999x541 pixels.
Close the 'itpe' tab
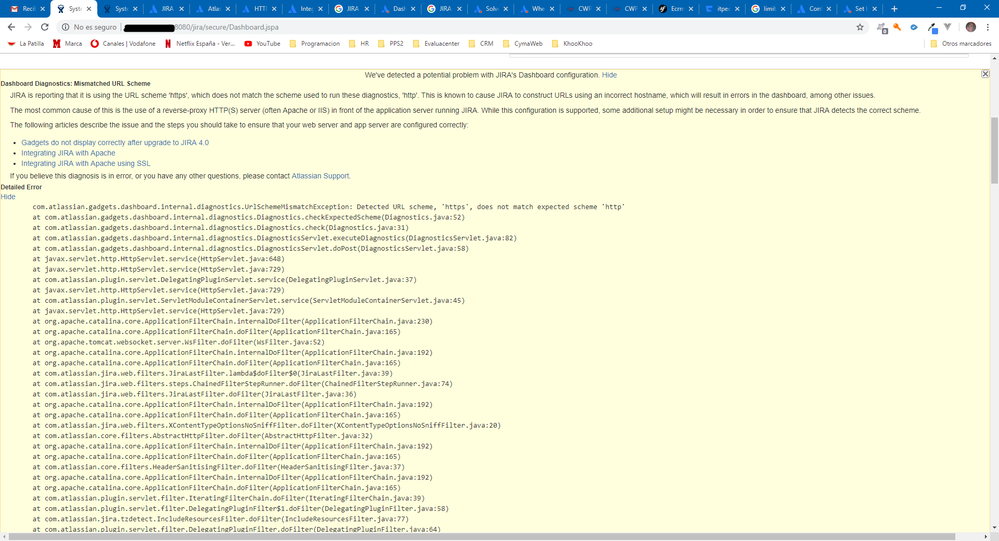[x=737, y=9]
